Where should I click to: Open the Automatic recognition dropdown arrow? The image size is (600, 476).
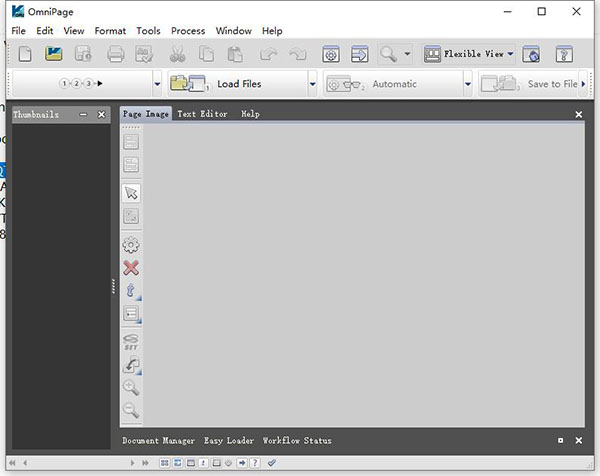point(468,84)
